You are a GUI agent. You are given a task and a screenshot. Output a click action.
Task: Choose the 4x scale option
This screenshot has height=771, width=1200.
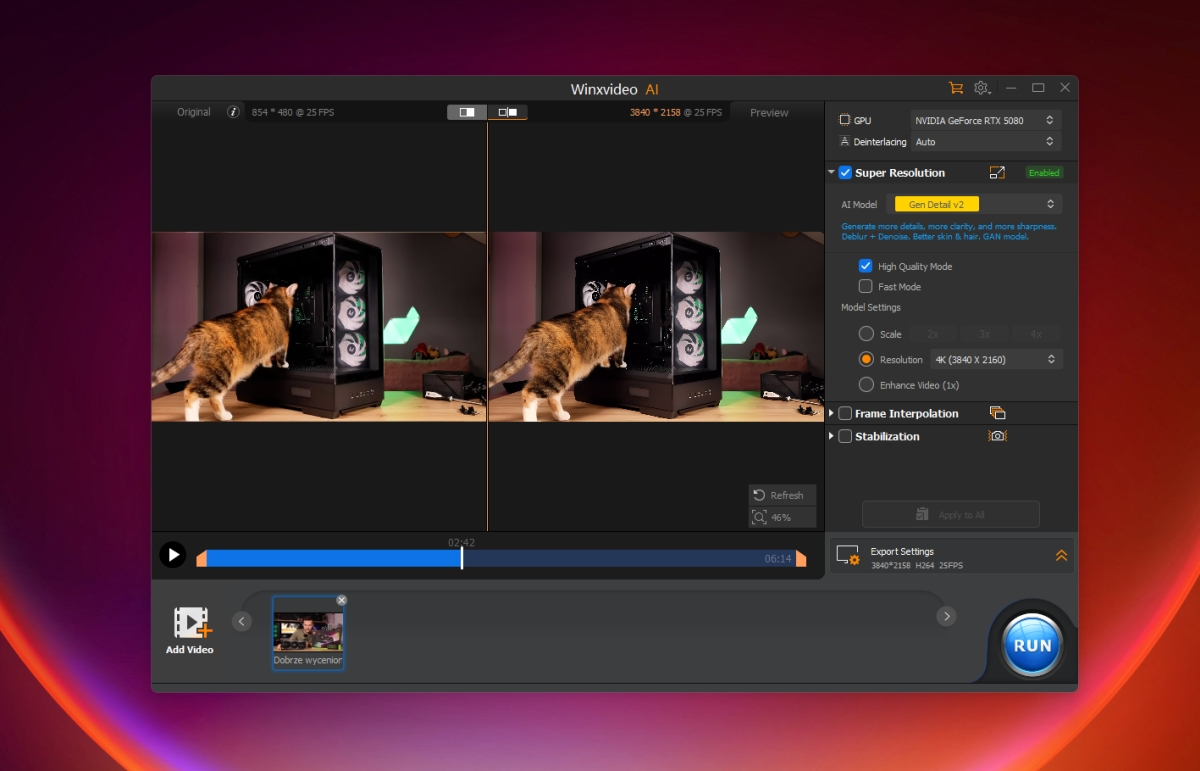[1036, 334]
